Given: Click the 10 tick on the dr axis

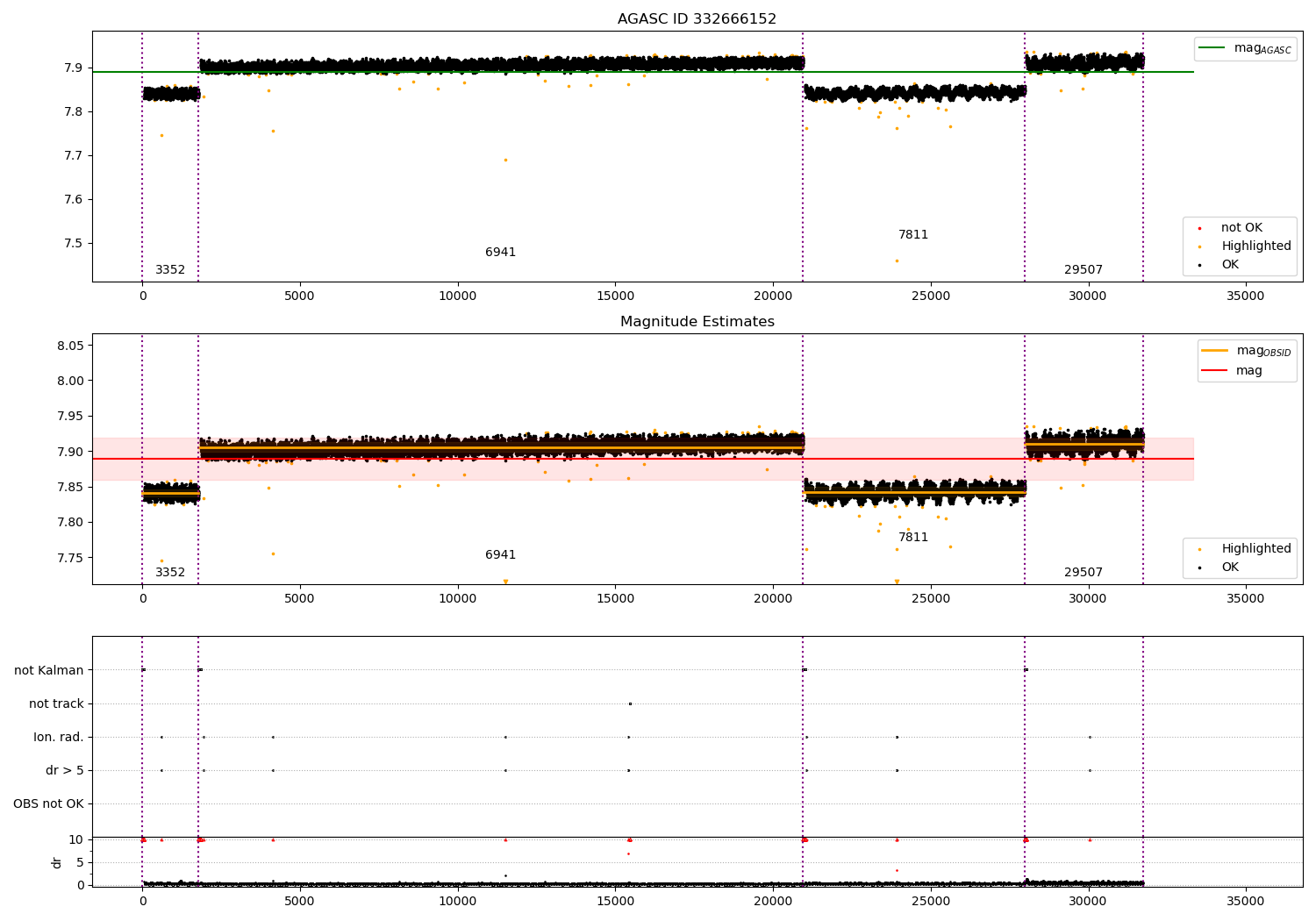Looking at the screenshot, I should (75, 840).
